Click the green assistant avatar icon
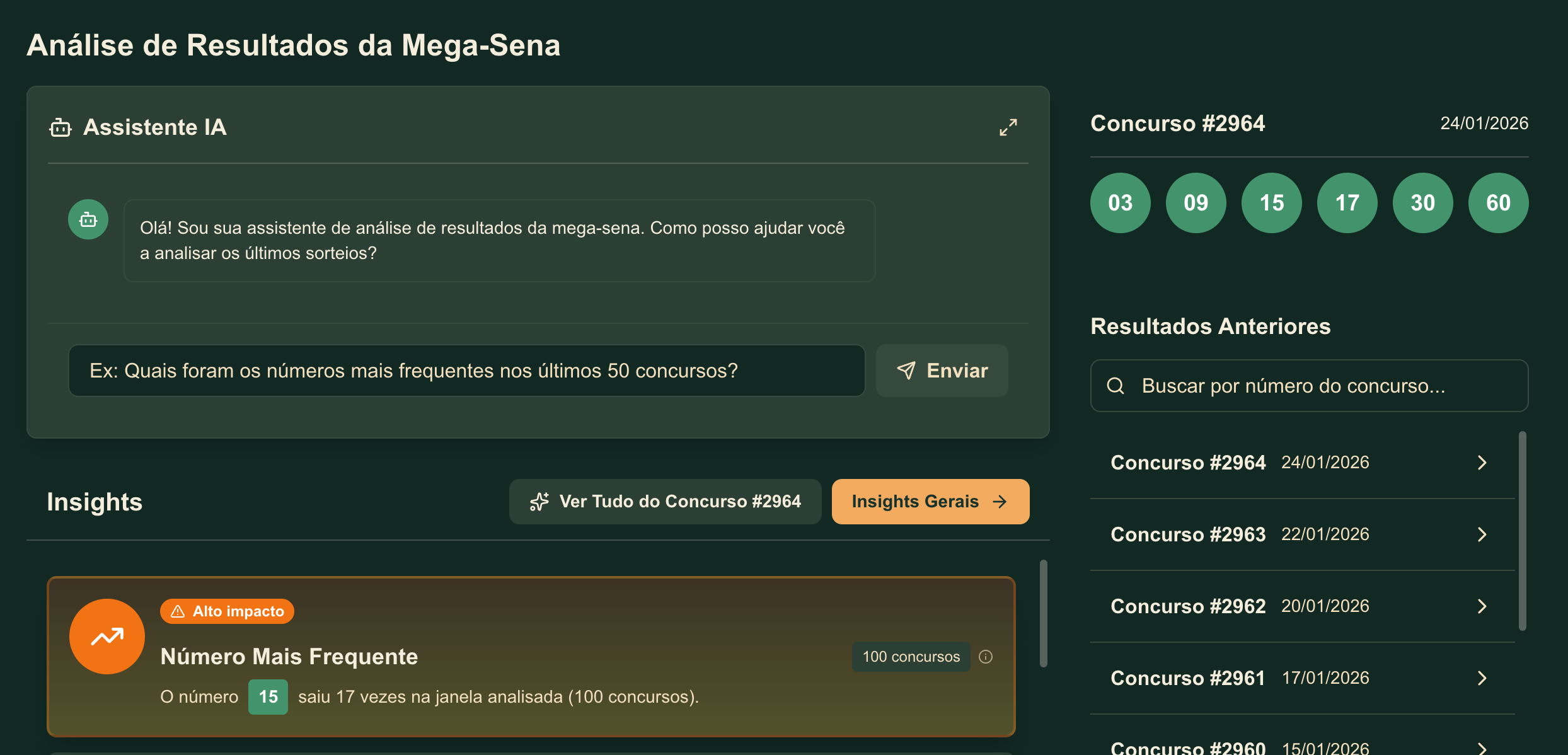 [88, 219]
